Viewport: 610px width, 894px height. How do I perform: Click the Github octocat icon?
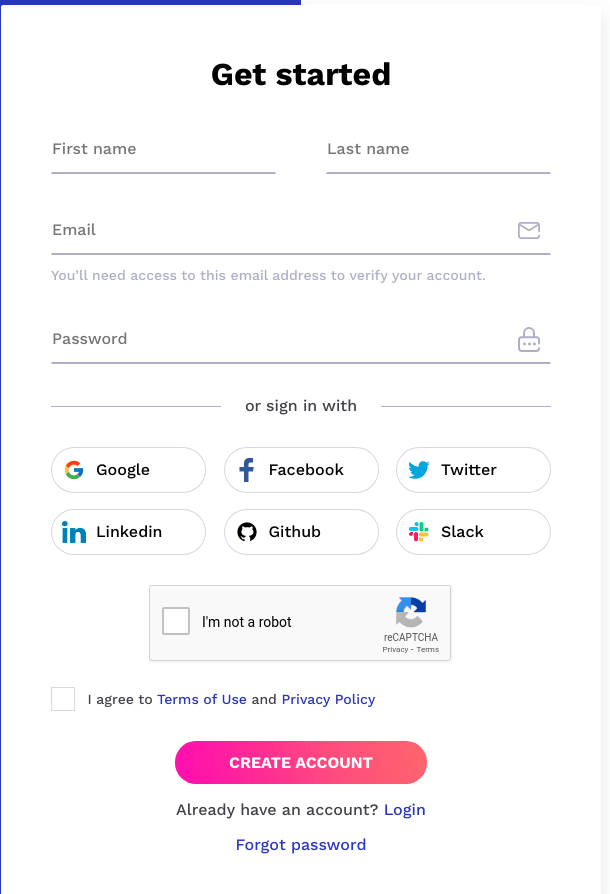247,532
